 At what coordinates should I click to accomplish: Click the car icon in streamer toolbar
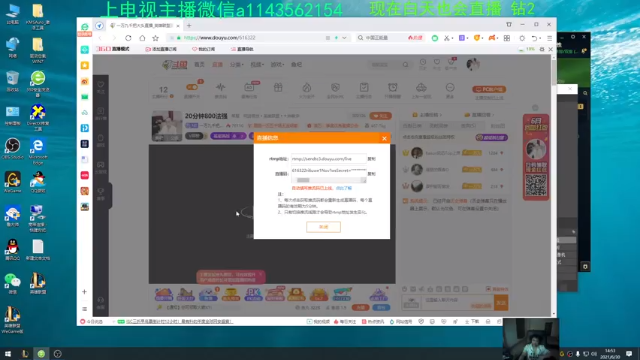[x=421, y=87]
